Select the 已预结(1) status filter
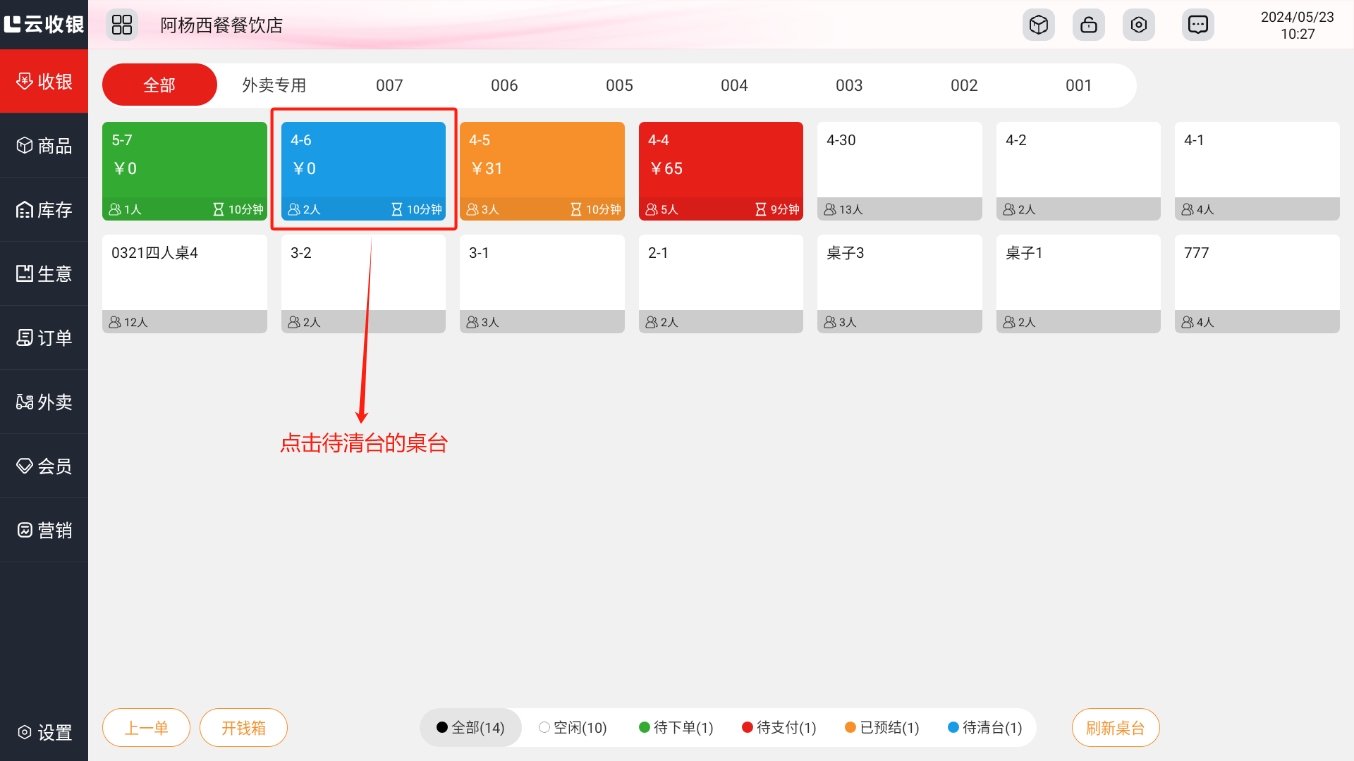 coord(881,728)
